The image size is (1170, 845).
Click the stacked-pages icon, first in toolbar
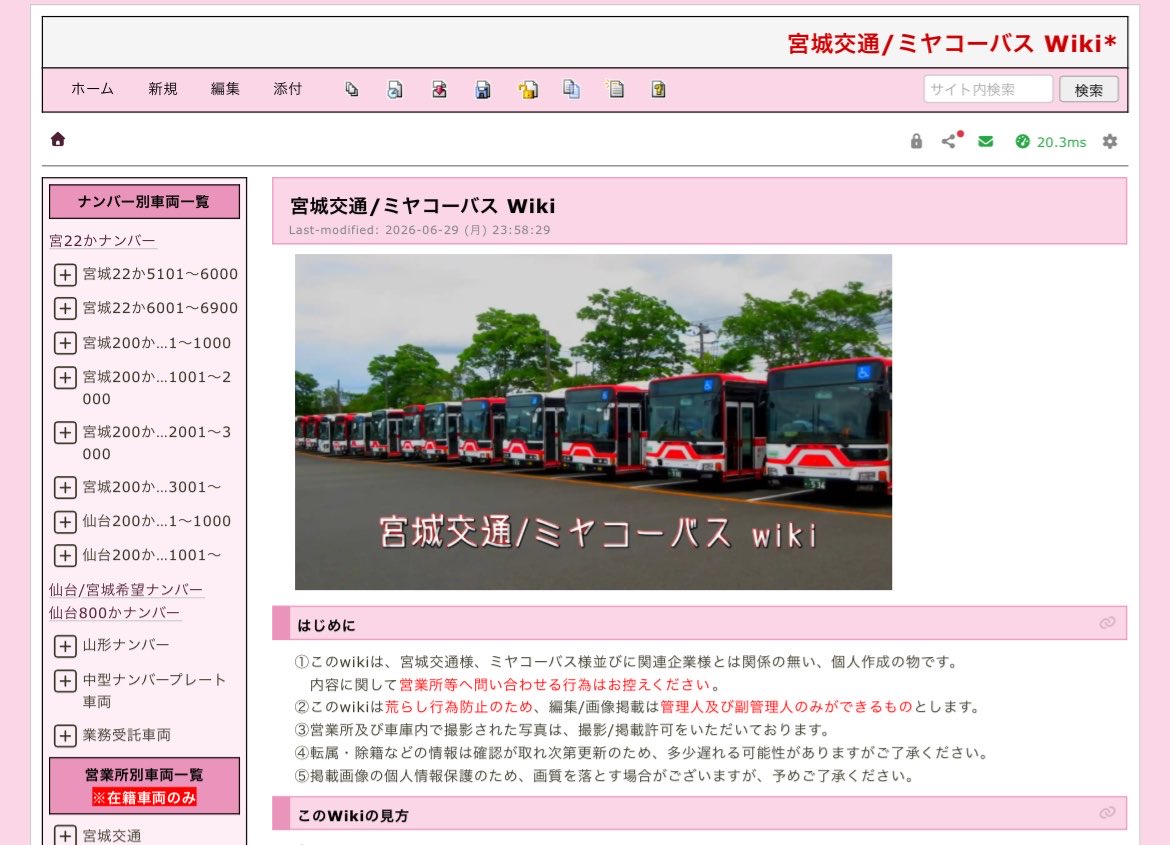[351, 90]
